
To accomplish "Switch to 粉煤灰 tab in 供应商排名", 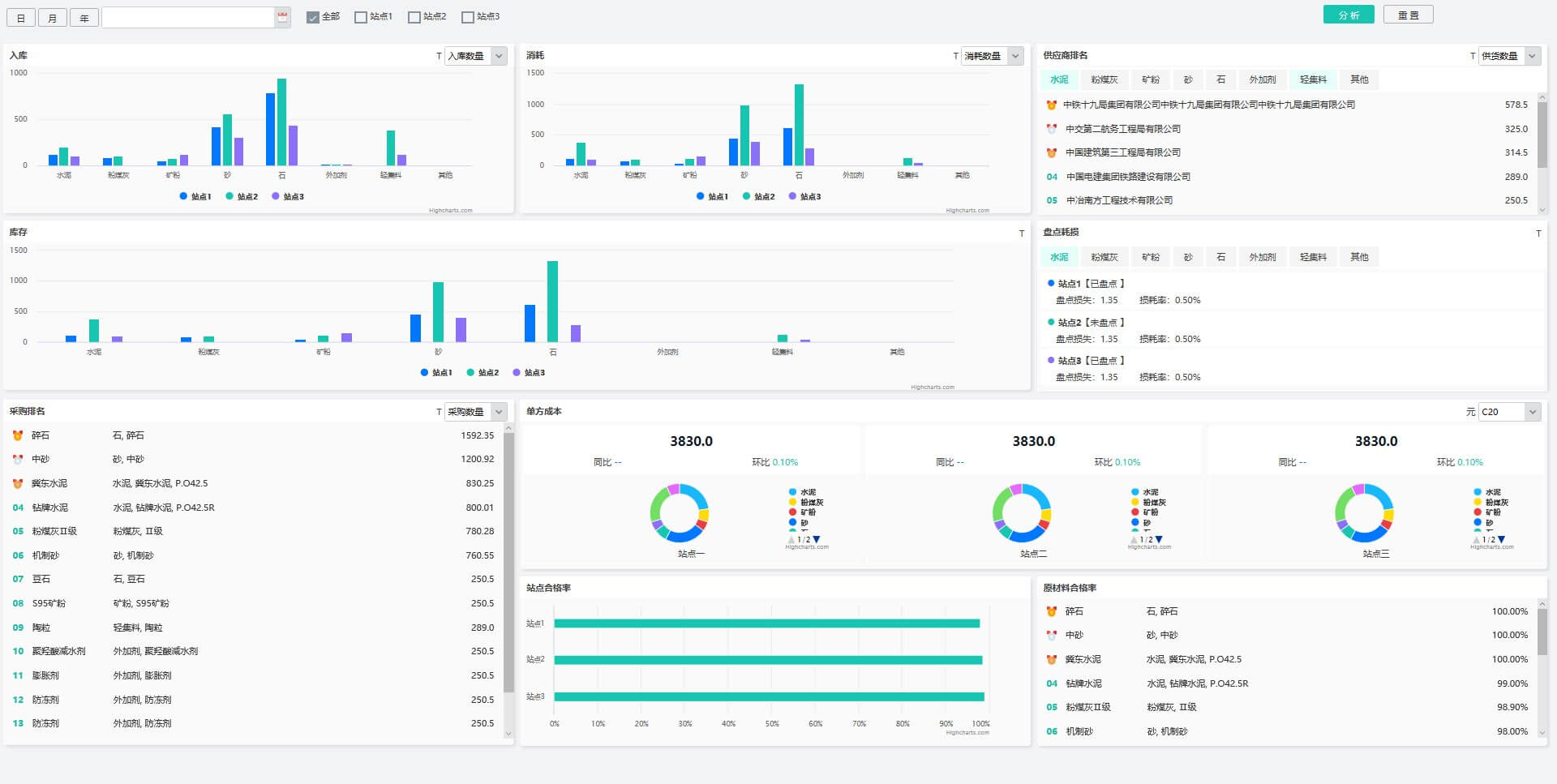I will (1104, 79).
